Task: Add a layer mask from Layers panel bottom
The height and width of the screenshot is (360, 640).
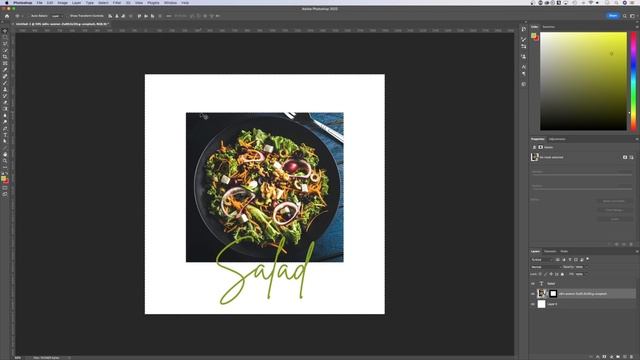Action: [x=604, y=356]
